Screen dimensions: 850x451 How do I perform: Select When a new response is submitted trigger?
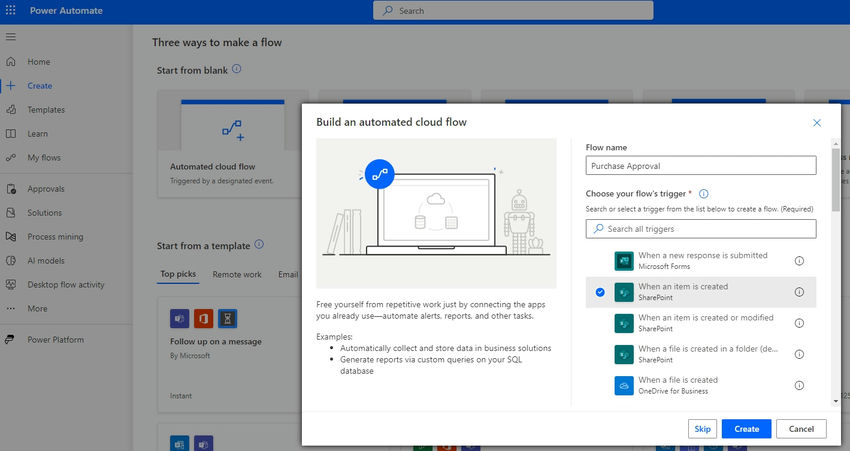[x=700, y=260]
